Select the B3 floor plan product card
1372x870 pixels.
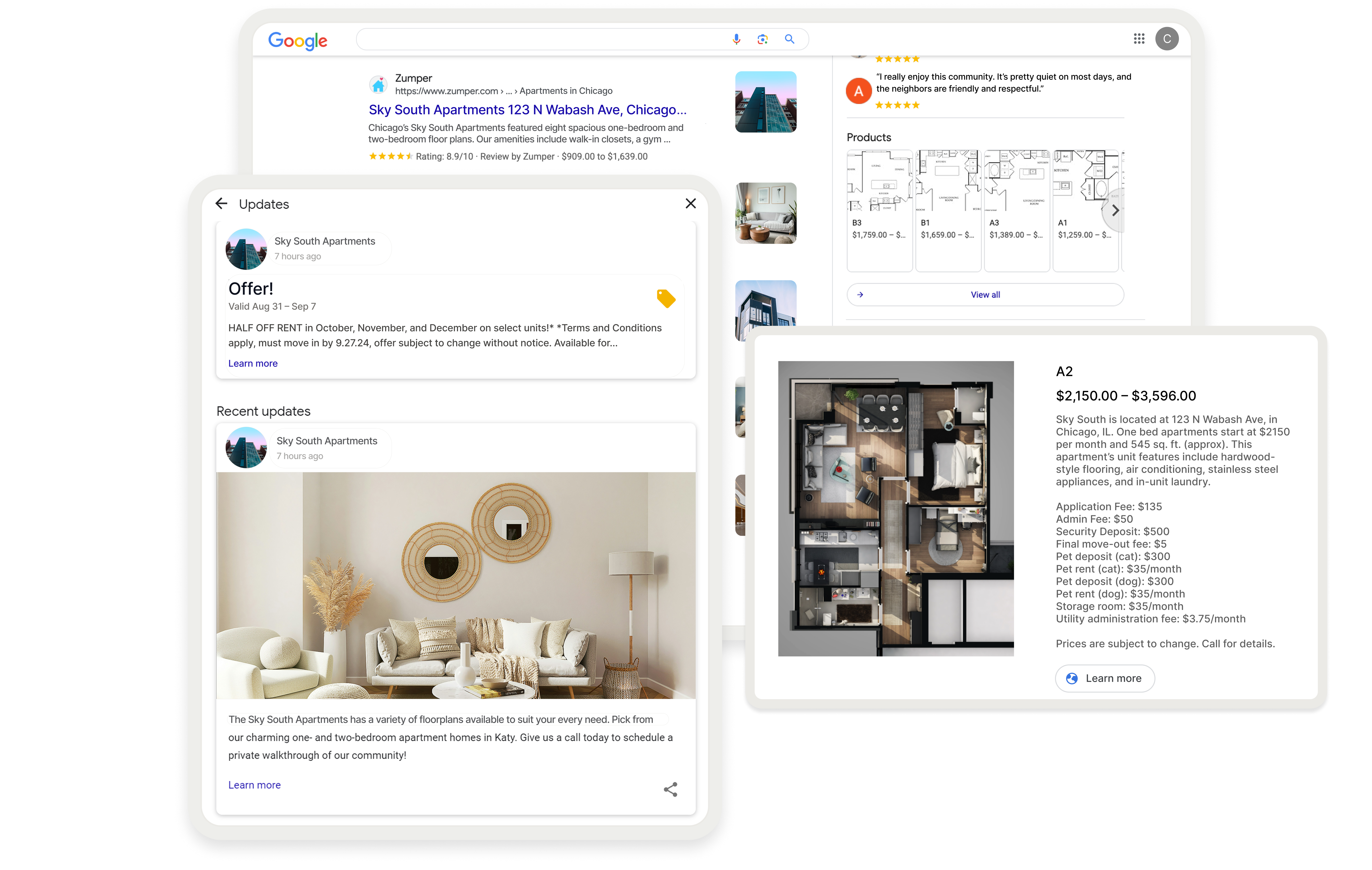pyautogui.click(x=879, y=211)
